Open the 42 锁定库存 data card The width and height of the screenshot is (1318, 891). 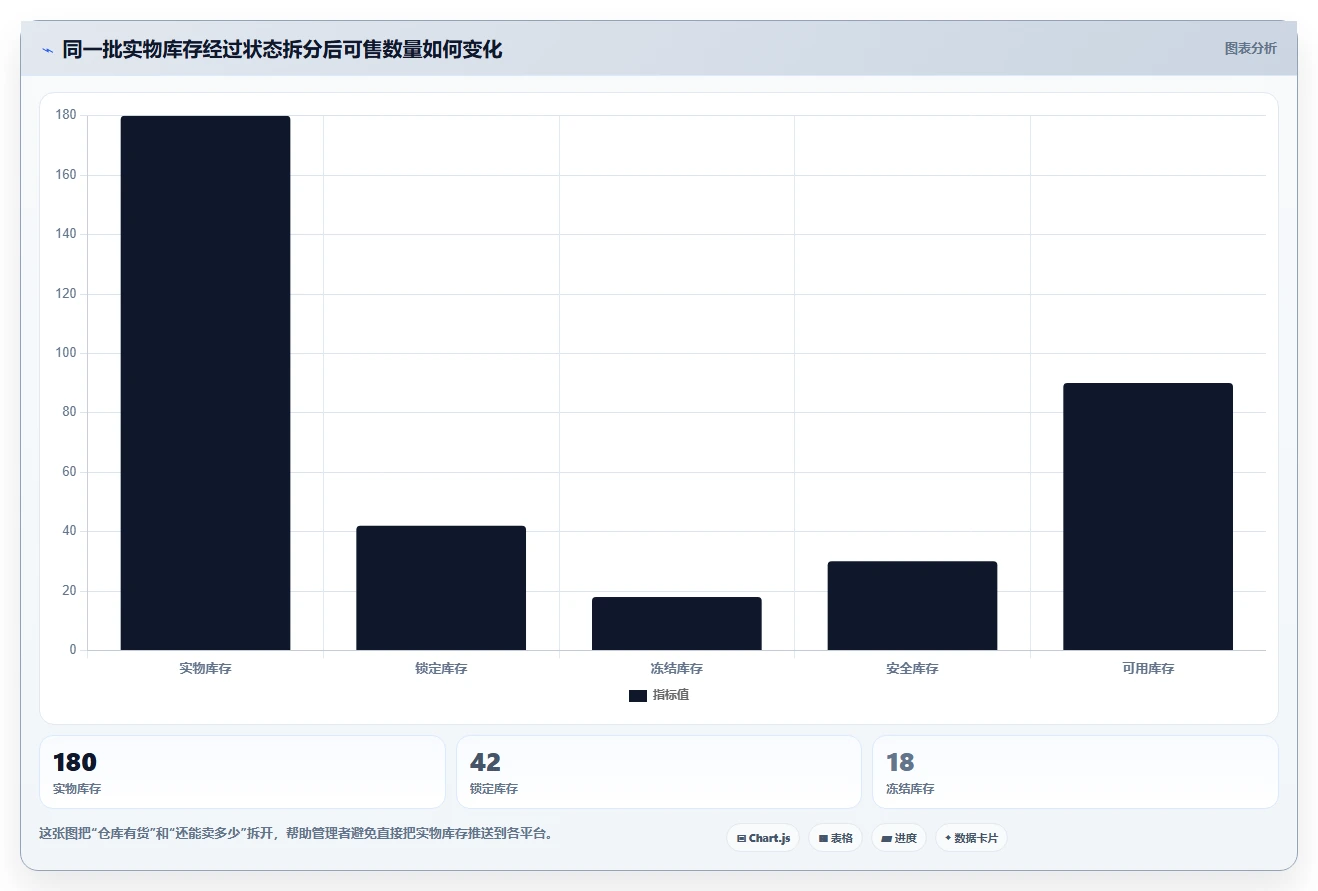[659, 772]
